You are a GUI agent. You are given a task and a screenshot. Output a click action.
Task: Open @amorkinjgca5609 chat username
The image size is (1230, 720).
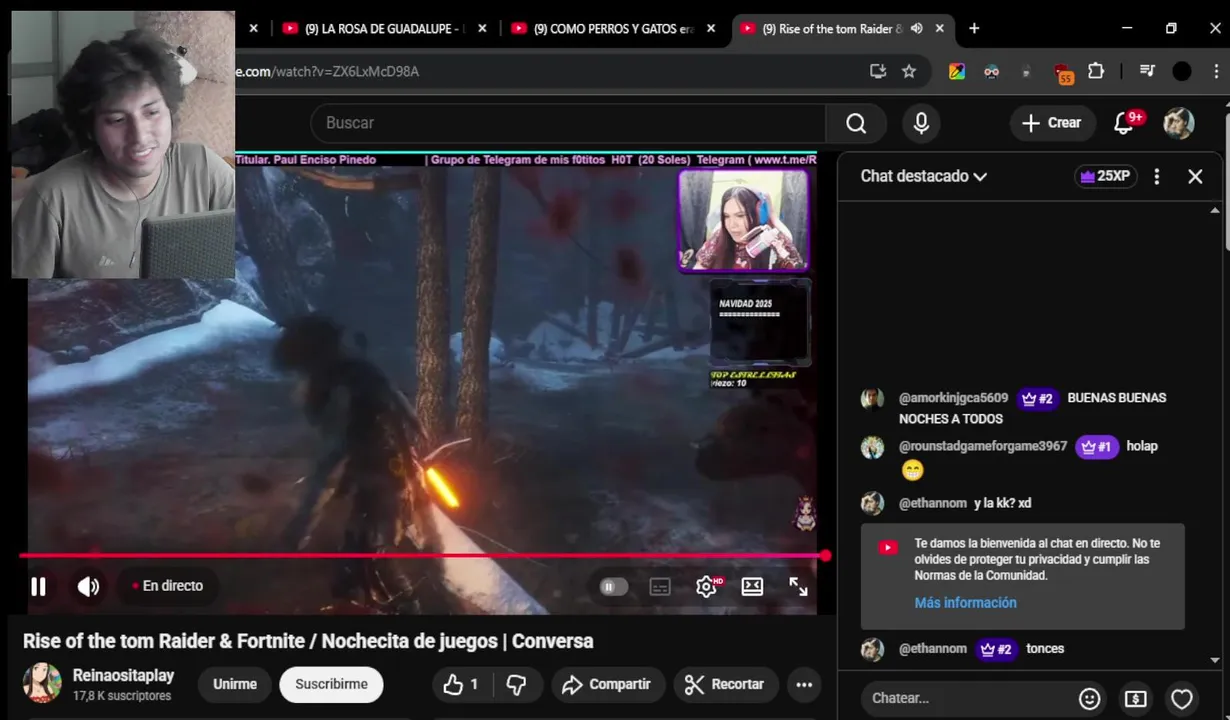click(953, 398)
